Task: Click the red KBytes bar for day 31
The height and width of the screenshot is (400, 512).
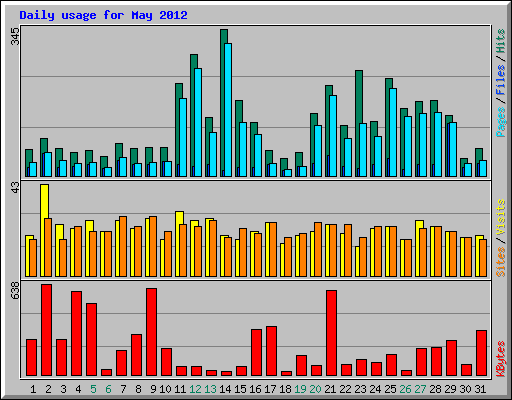Action: coord(481,353)
